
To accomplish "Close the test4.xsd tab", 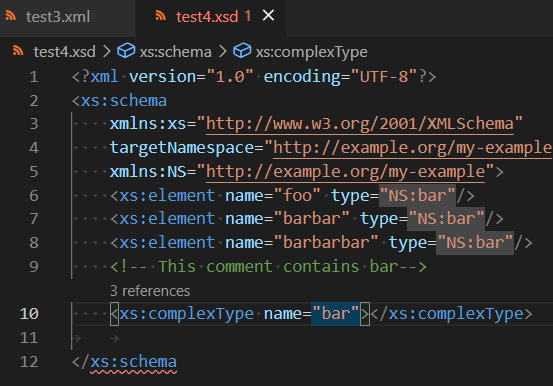I will pyautogui.click(x=268, y=15).
